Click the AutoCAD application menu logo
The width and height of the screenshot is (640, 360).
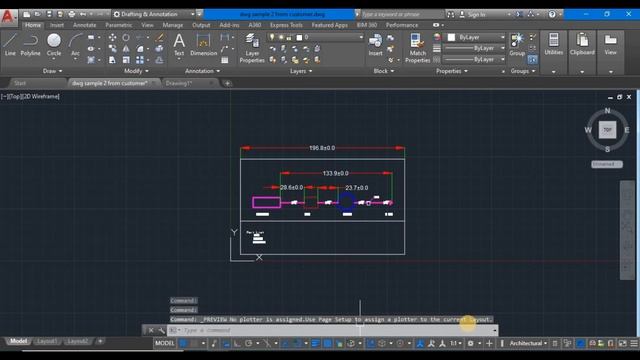point(8,17)
